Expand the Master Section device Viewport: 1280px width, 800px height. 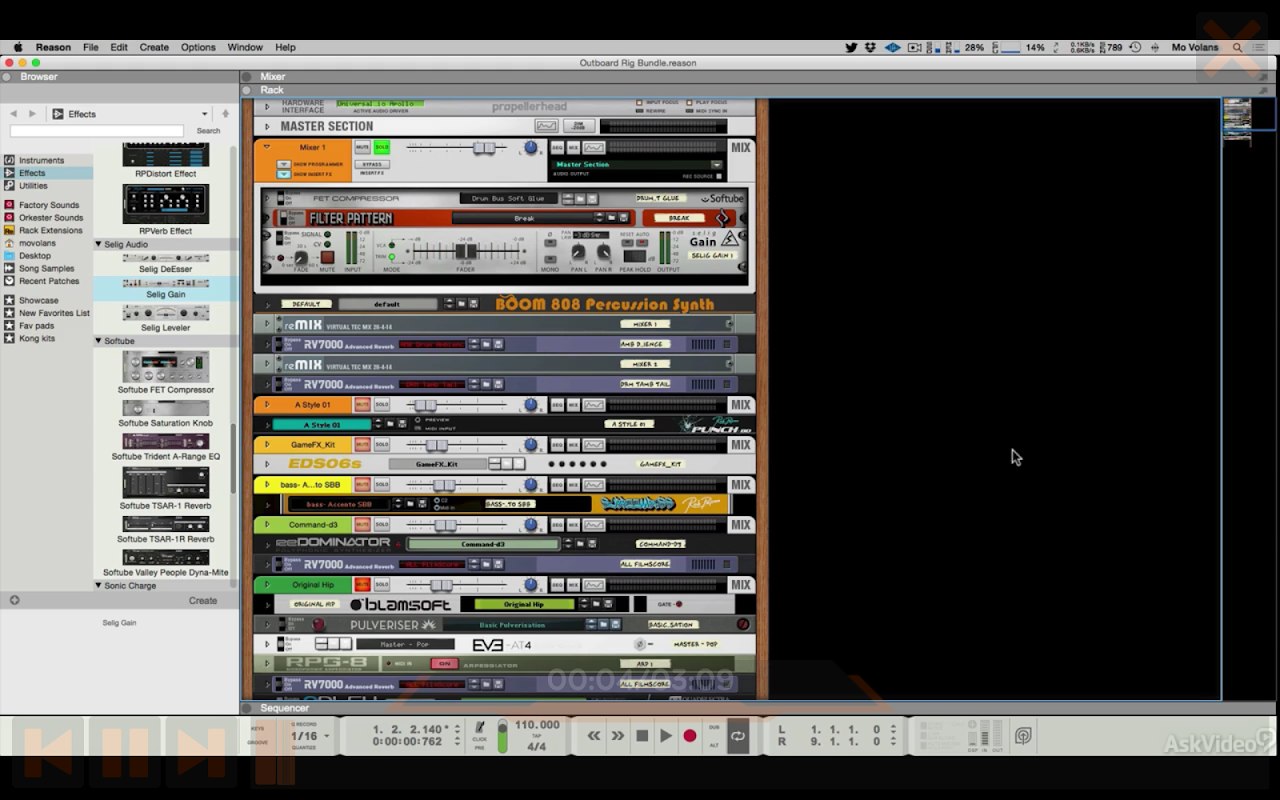pyautogui.click(x=267, y=126)
